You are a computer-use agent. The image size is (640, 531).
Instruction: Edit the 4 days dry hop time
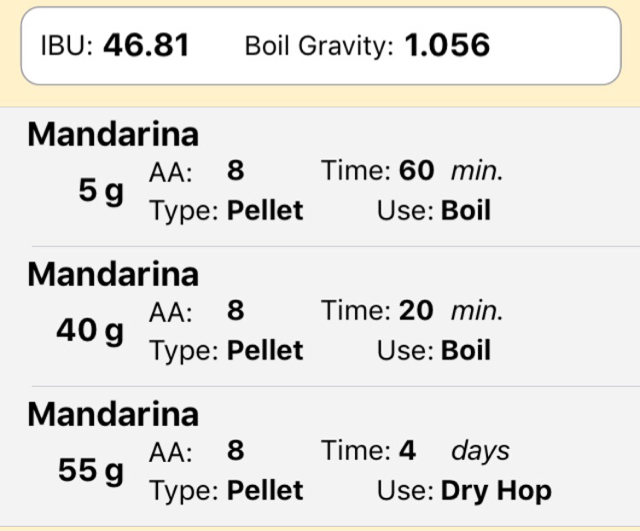(x=407, y=451)
